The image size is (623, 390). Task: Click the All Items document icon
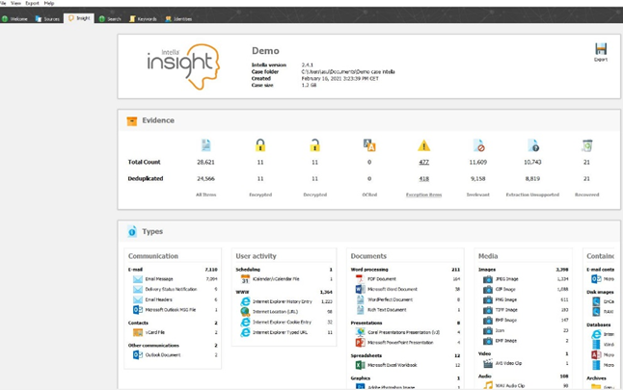coord(206,145)
